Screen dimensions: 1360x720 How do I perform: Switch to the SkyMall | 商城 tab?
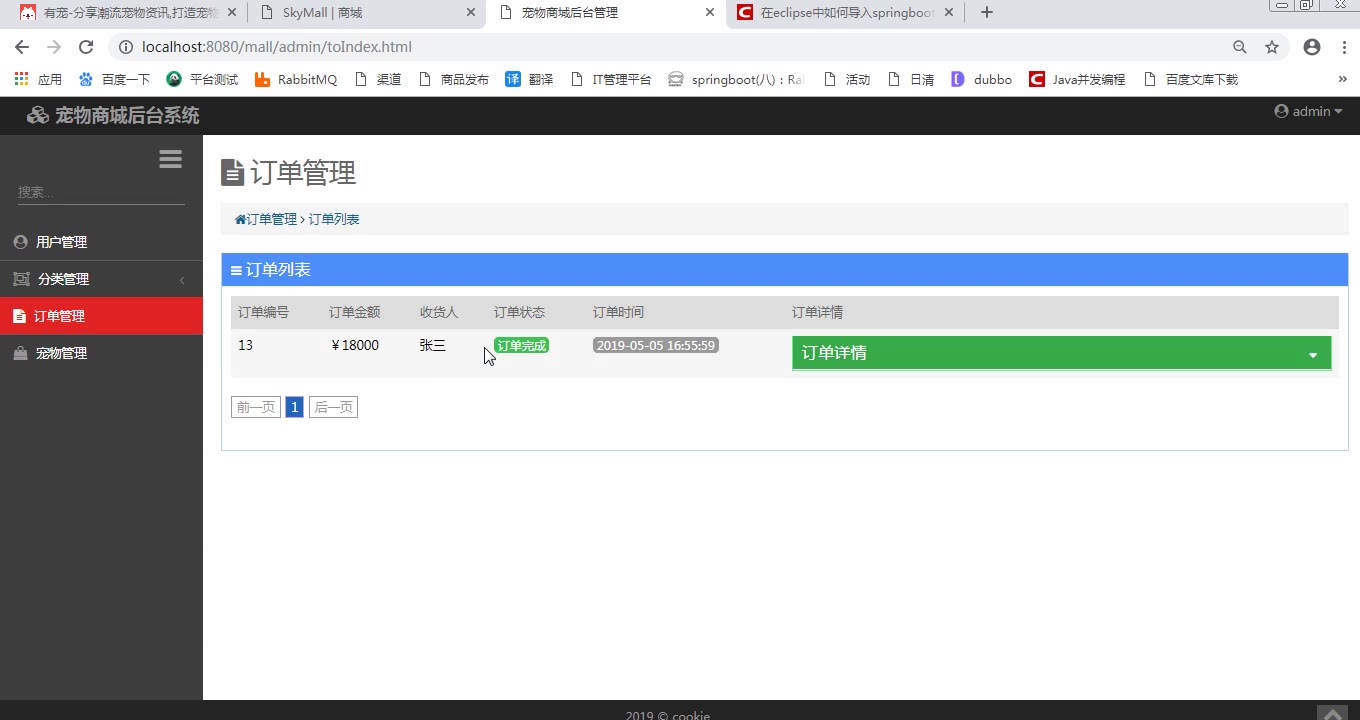coord(365,13)
